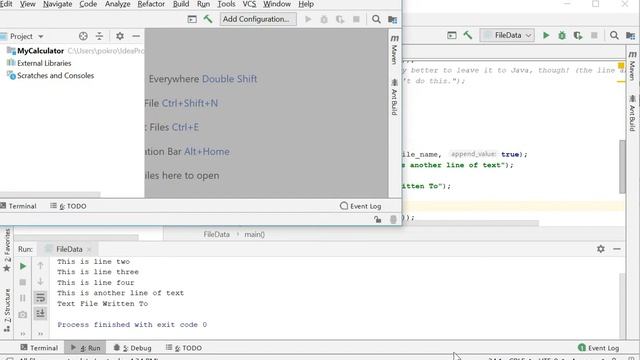
Task: Open the Help menu
Action: coord(306,4)
